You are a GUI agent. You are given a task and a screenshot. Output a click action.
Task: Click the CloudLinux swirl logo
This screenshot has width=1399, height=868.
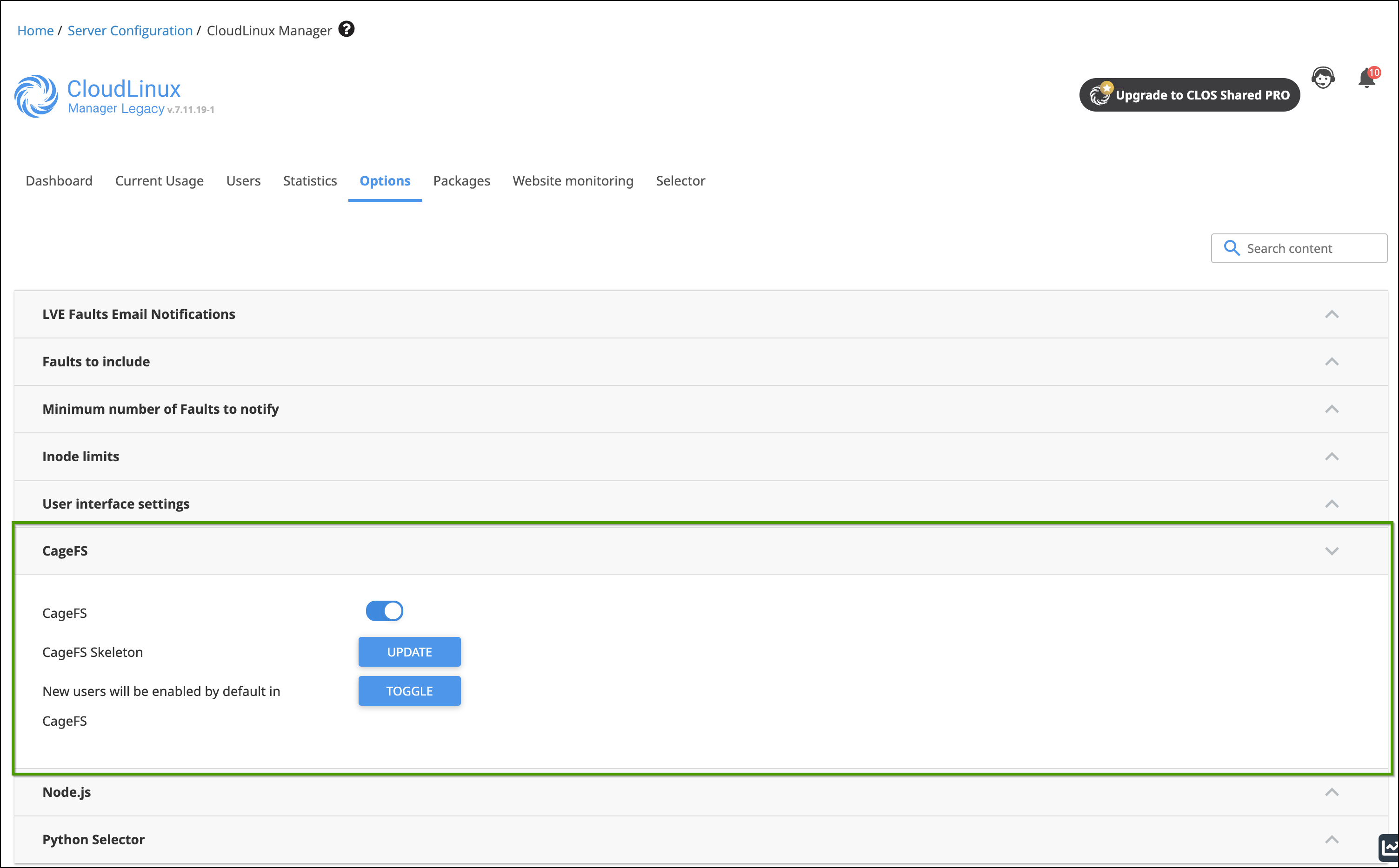tap(36, 96)
